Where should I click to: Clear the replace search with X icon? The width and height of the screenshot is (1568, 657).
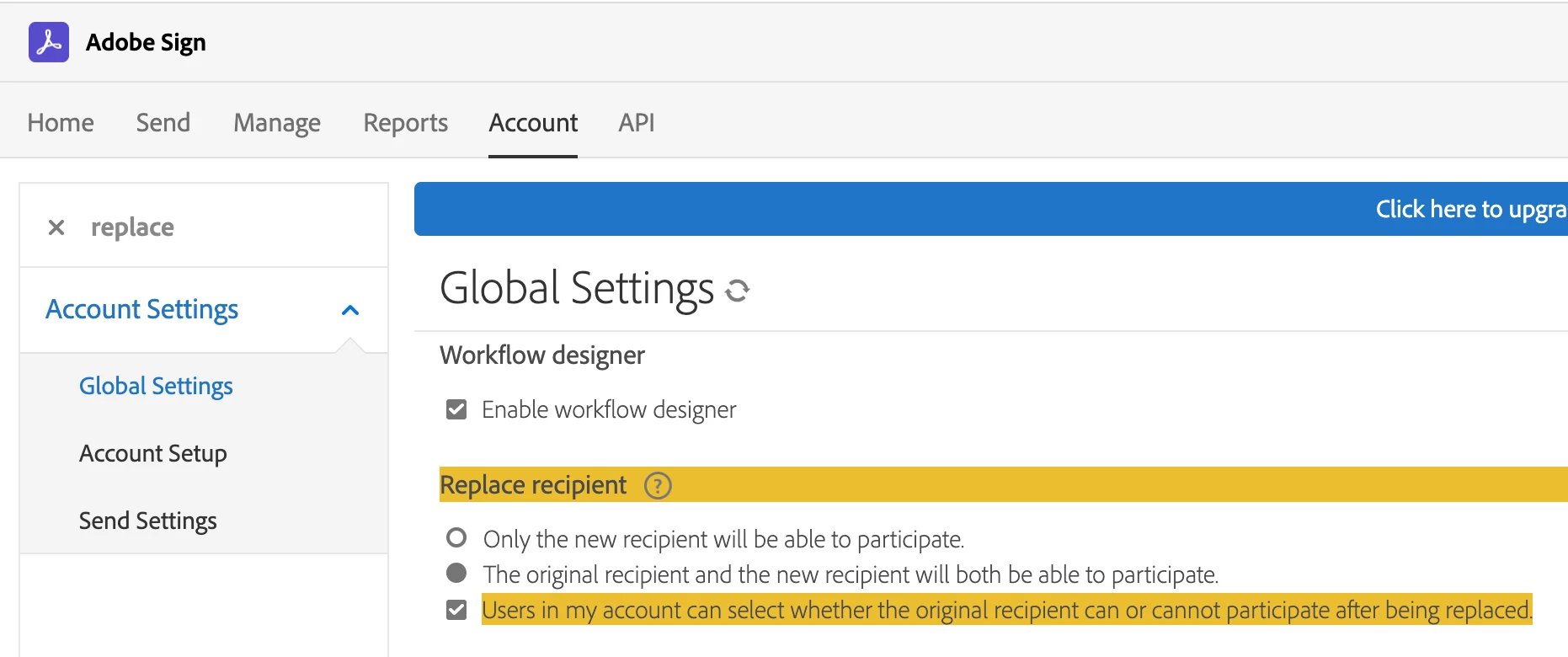[56, 227]
